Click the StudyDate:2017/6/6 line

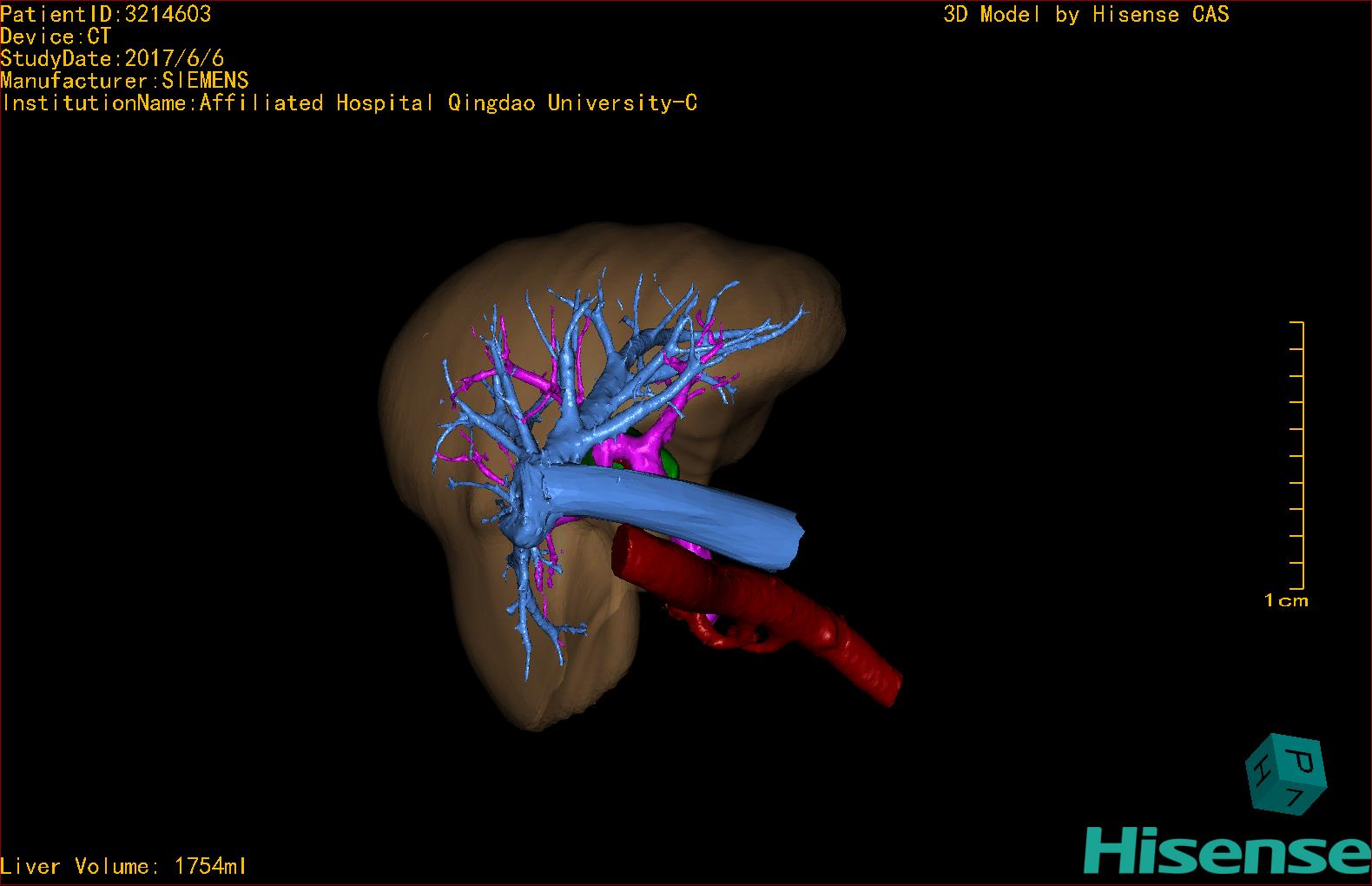click(x=112, y=58)
